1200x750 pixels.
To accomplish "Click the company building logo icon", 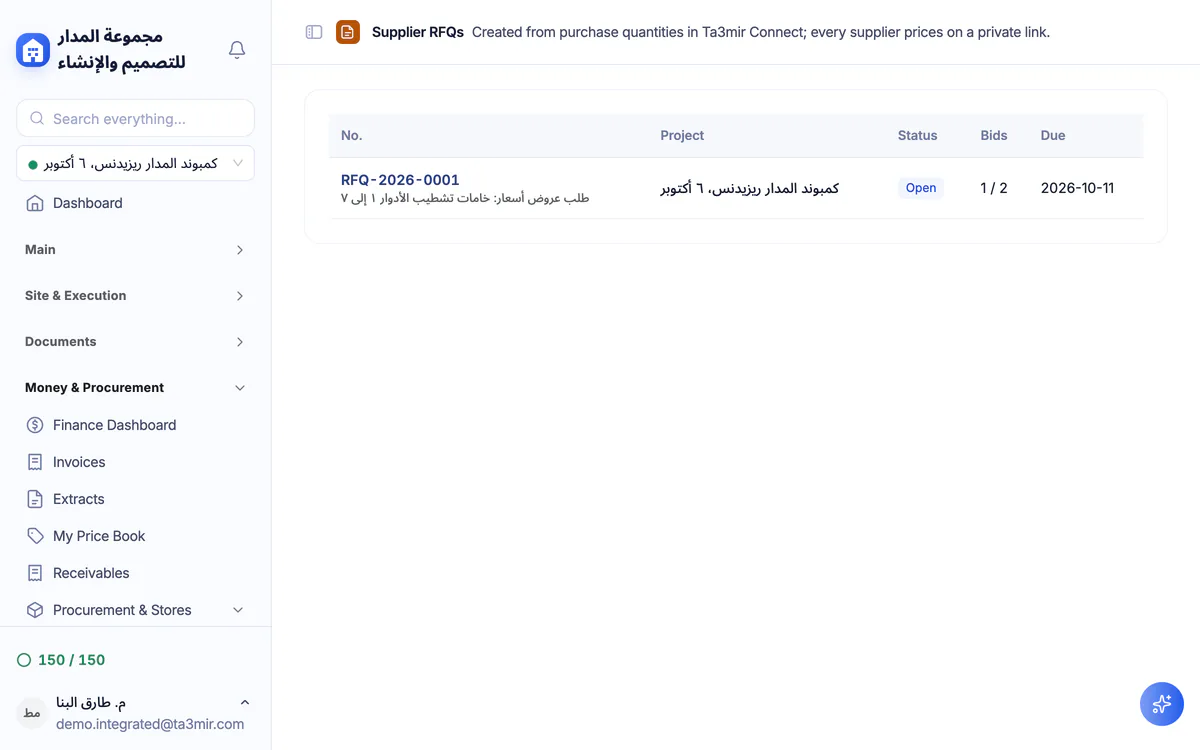I will 33,50.
